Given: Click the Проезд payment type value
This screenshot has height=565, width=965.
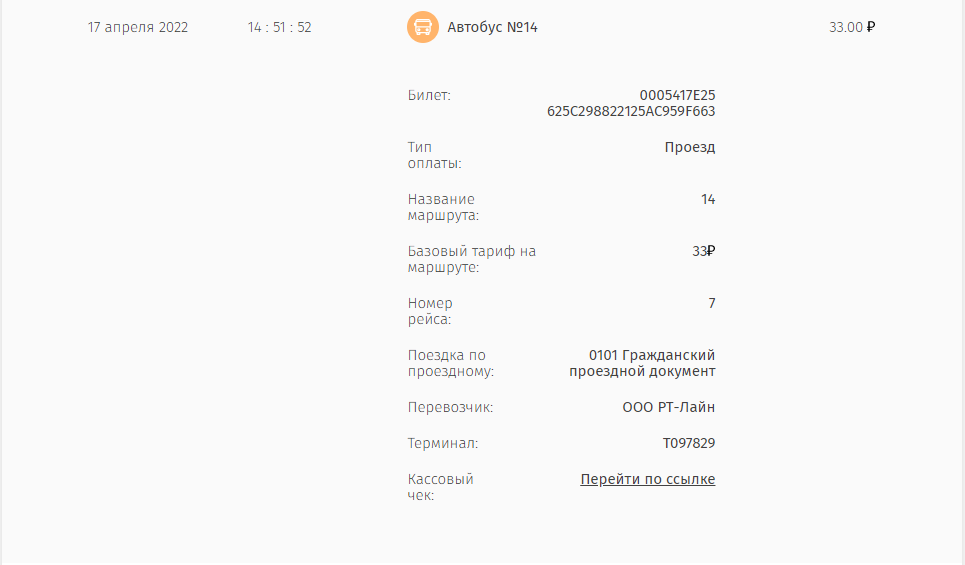Looking at the screenshot, I should [690, 148].
